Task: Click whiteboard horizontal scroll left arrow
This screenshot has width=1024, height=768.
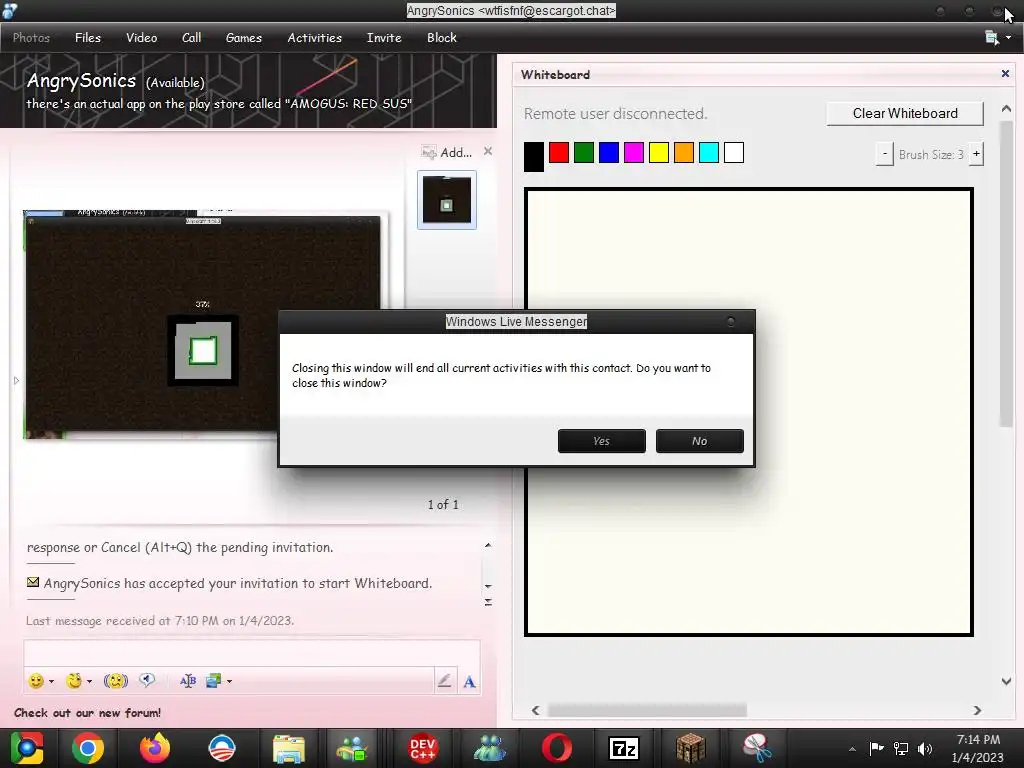Action: tap(536, 710)
